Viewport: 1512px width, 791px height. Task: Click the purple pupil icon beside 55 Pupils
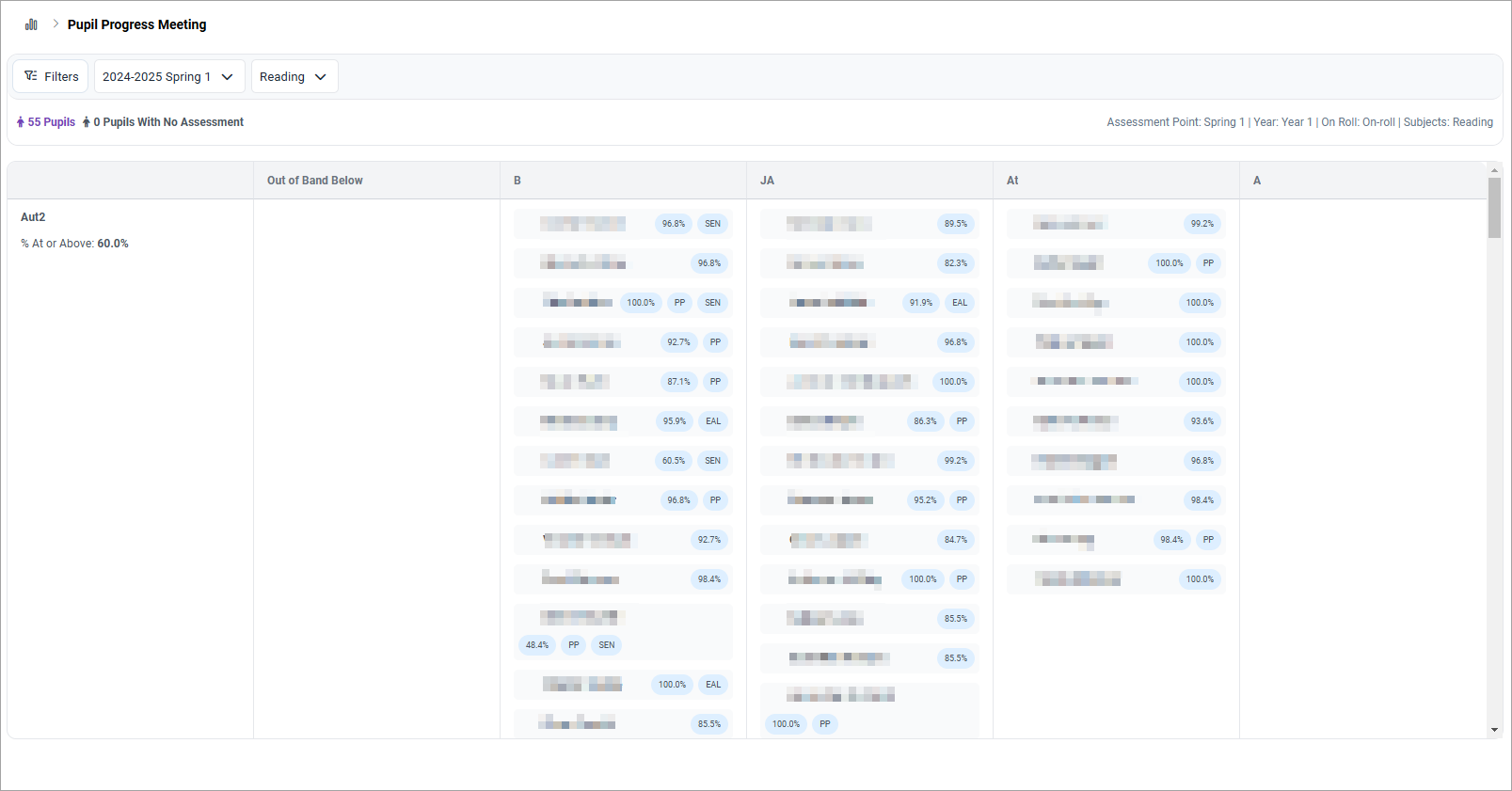(21, 122)
